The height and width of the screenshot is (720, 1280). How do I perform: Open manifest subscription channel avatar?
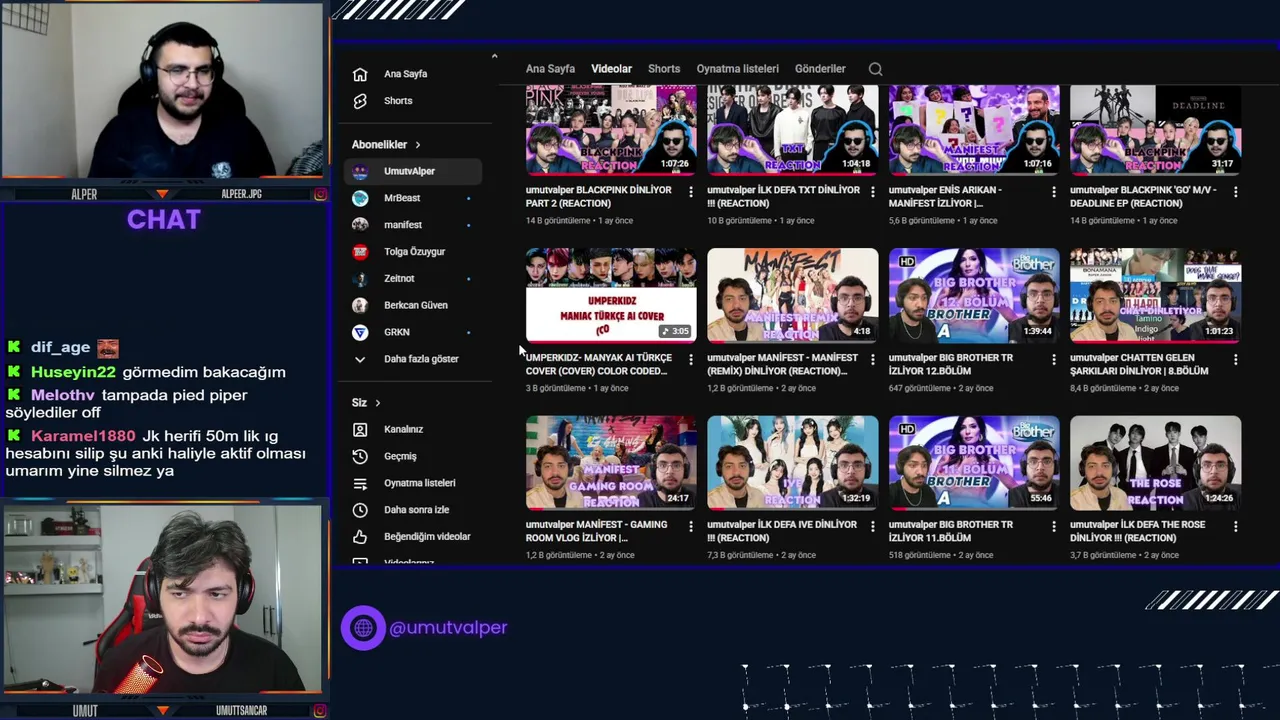(x=360, y=225)
